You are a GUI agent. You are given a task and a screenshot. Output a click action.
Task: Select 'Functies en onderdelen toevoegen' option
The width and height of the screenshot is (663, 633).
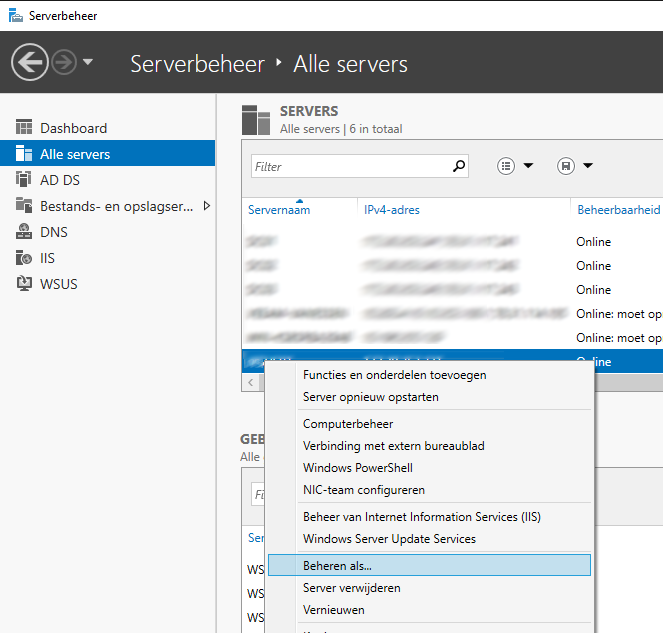[x=394, y=375]
